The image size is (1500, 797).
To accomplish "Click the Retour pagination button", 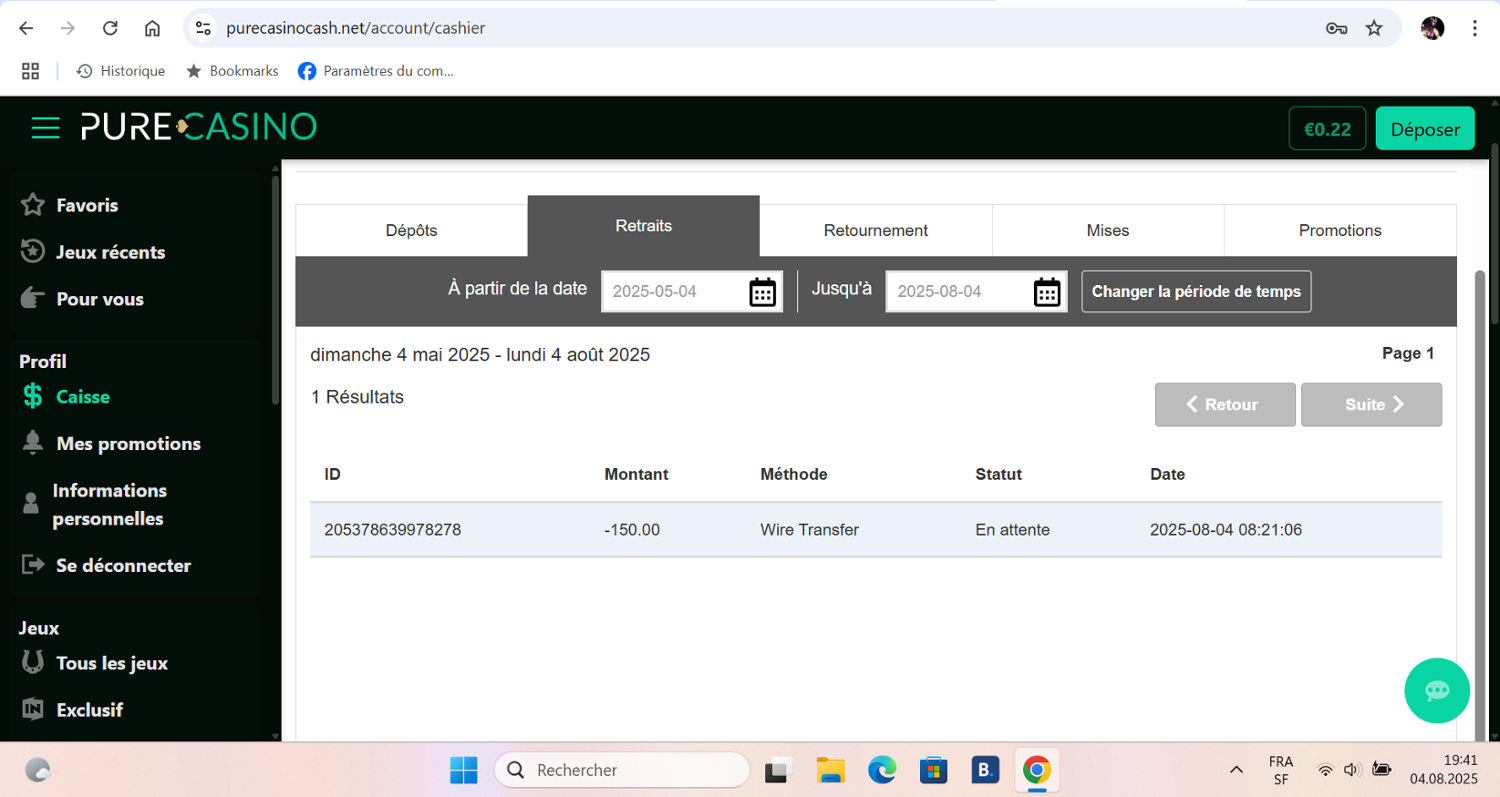I will pyautogui.click(x=1225, y=405).
